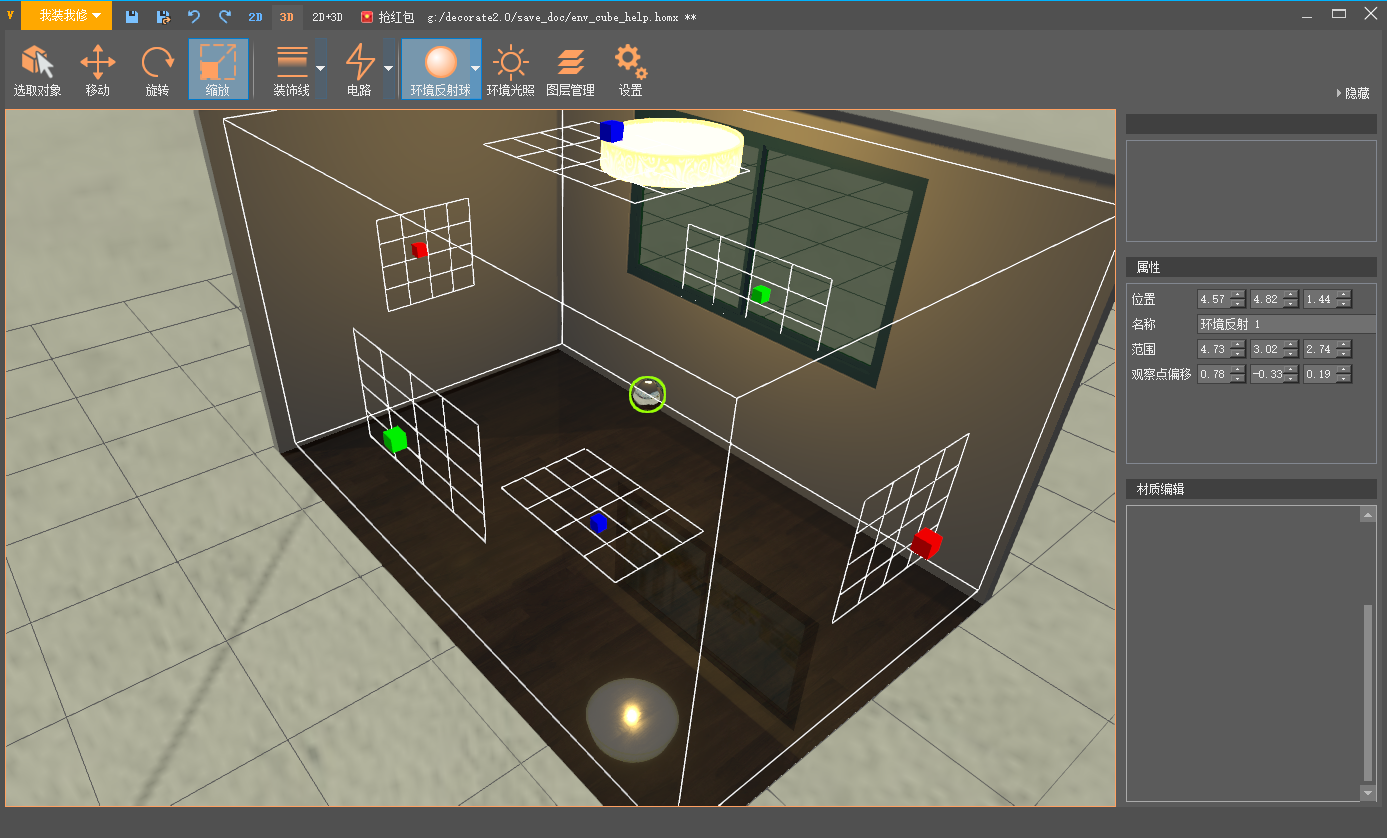Switch to the 2D view tab
Viewport: 1387px width, 838px height.
(255, 17)
